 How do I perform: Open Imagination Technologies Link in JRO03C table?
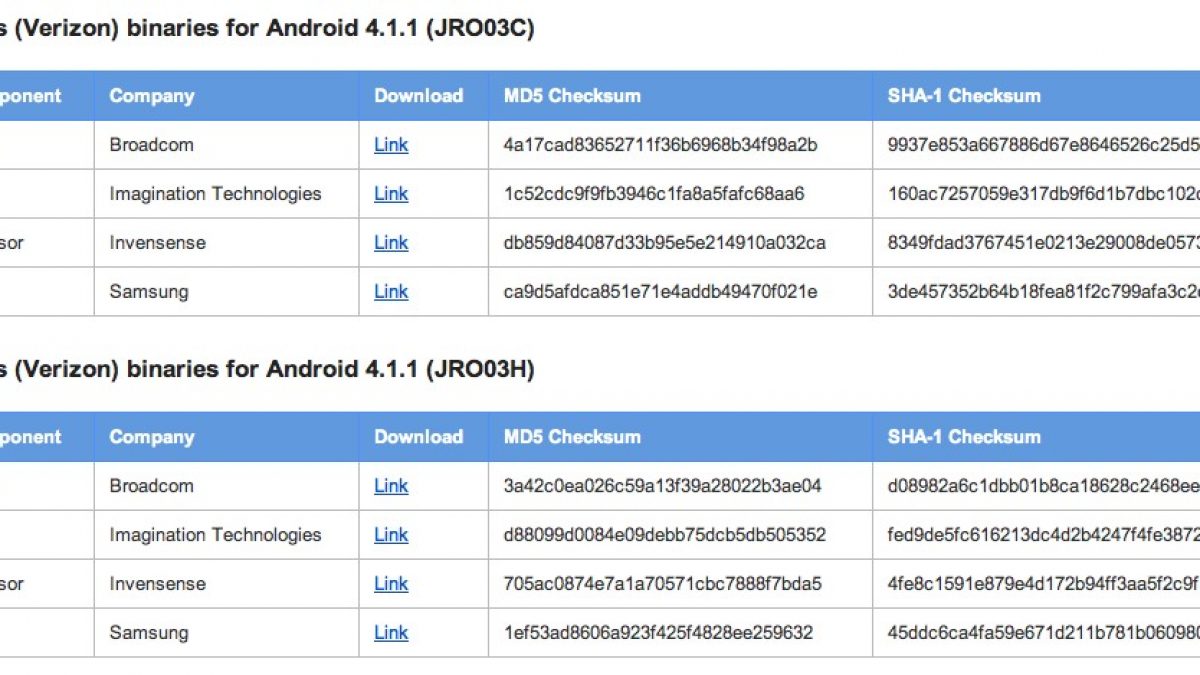[391, 194]
